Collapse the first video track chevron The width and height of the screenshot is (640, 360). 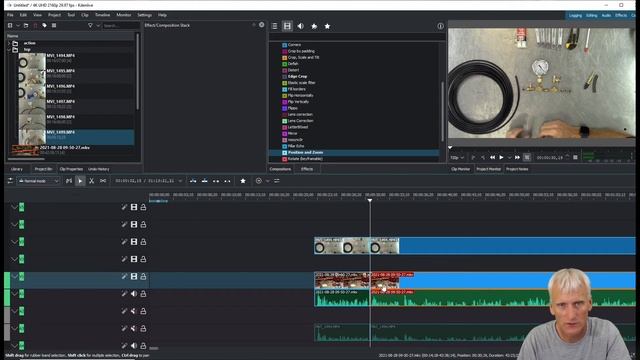pos(14,207)
